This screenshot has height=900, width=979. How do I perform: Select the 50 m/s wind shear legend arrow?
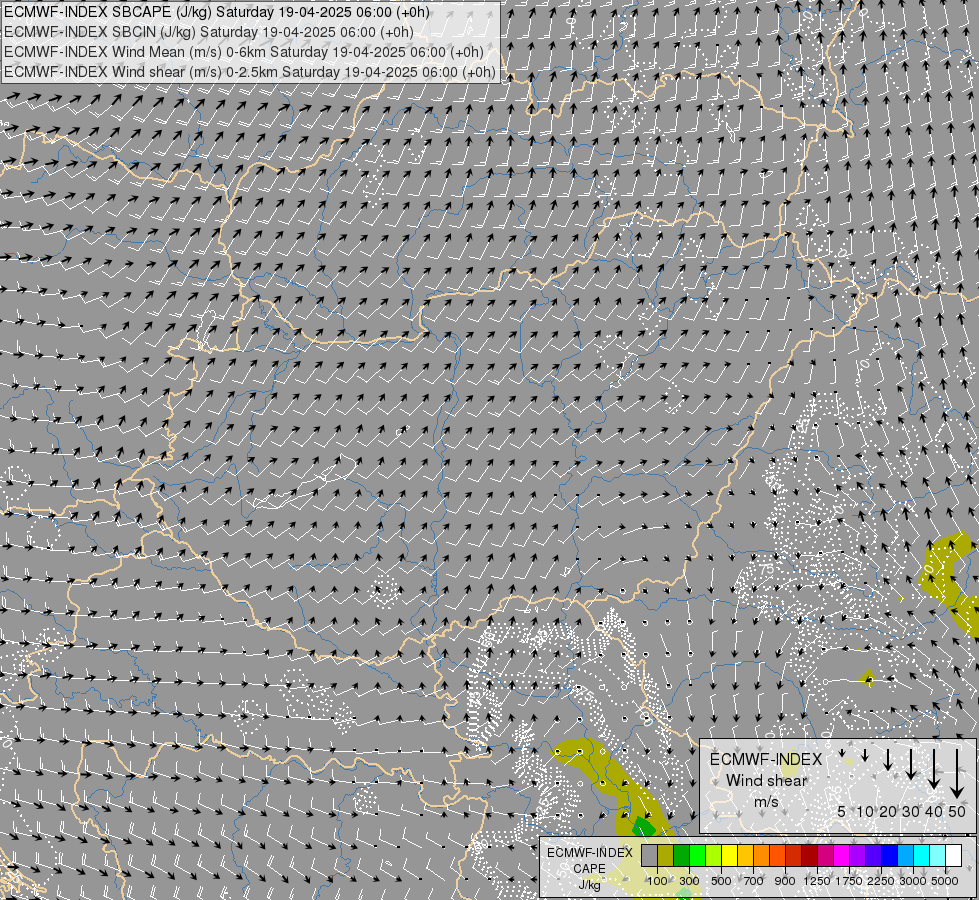coord(957,773)
